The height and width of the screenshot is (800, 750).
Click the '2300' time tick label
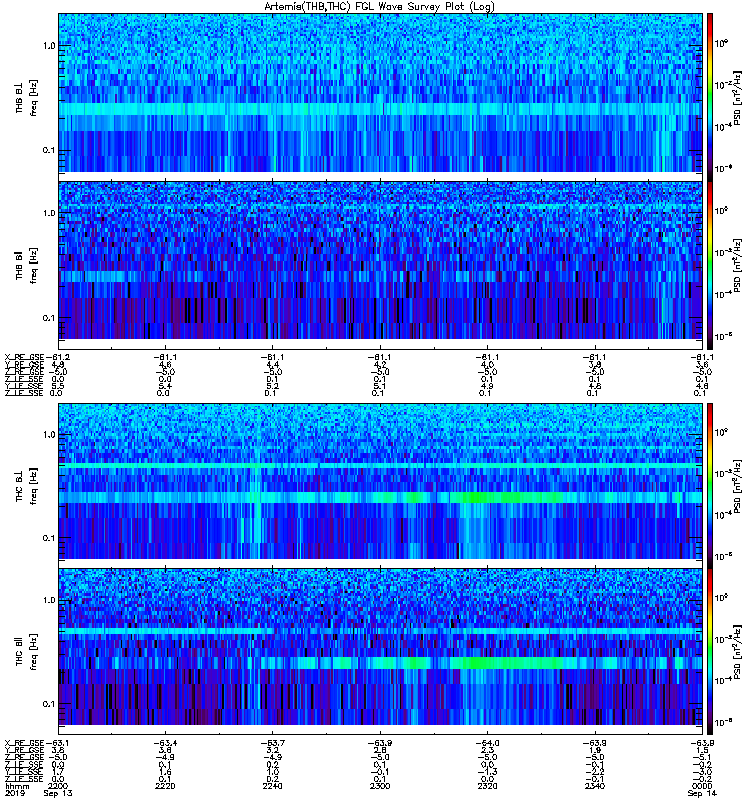(380, 786)
